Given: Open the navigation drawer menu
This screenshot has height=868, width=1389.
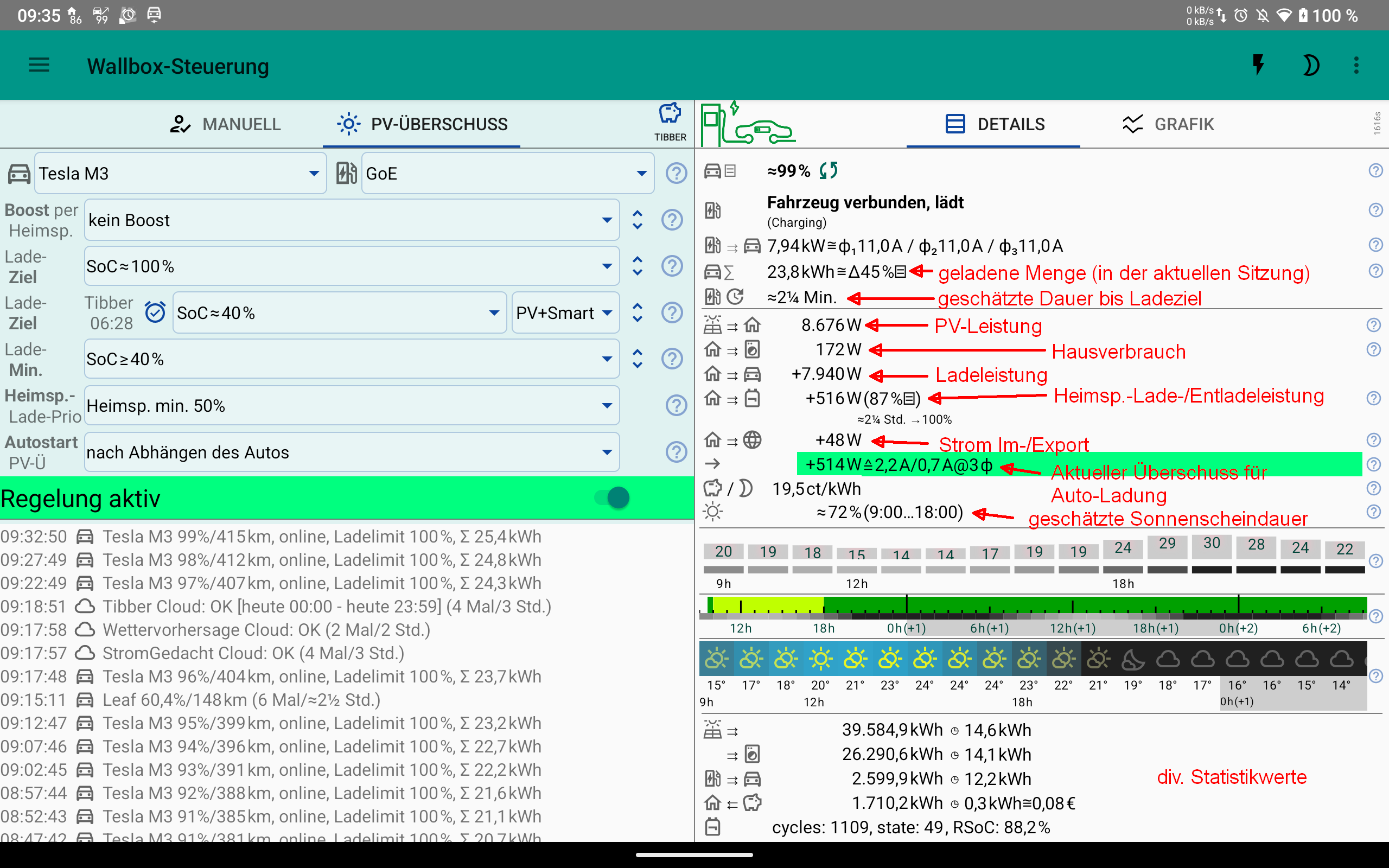Looking at the screenshot, I should click(x=39, y=65).
